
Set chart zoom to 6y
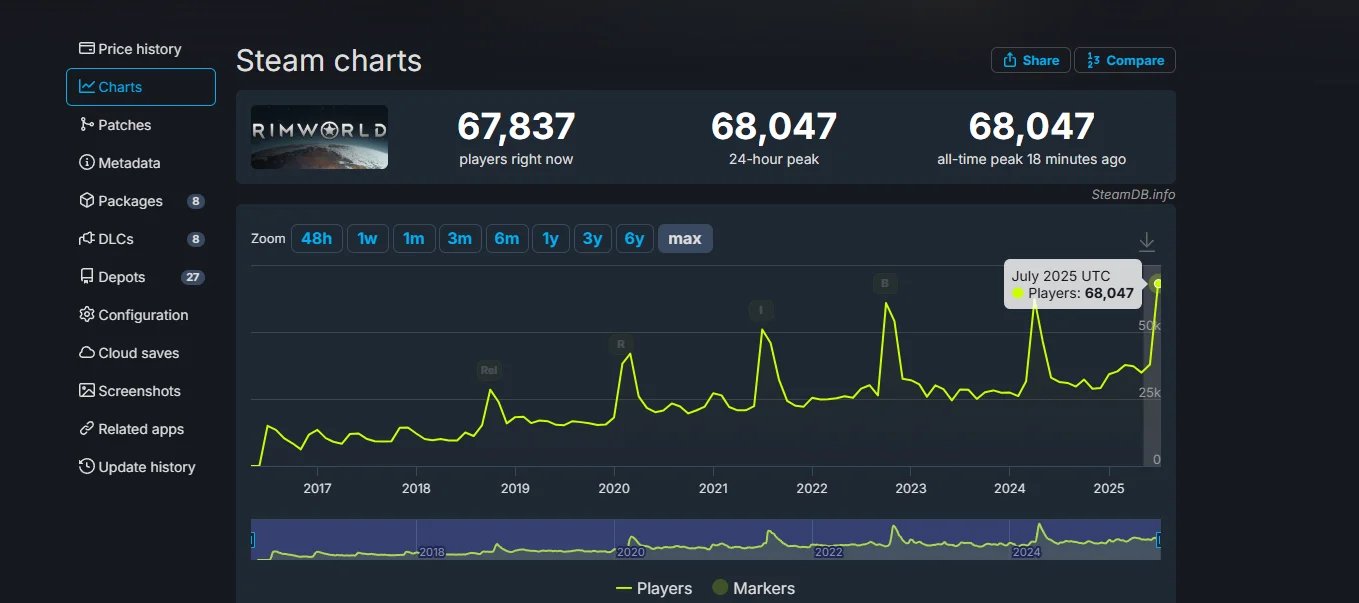[635, 238]
